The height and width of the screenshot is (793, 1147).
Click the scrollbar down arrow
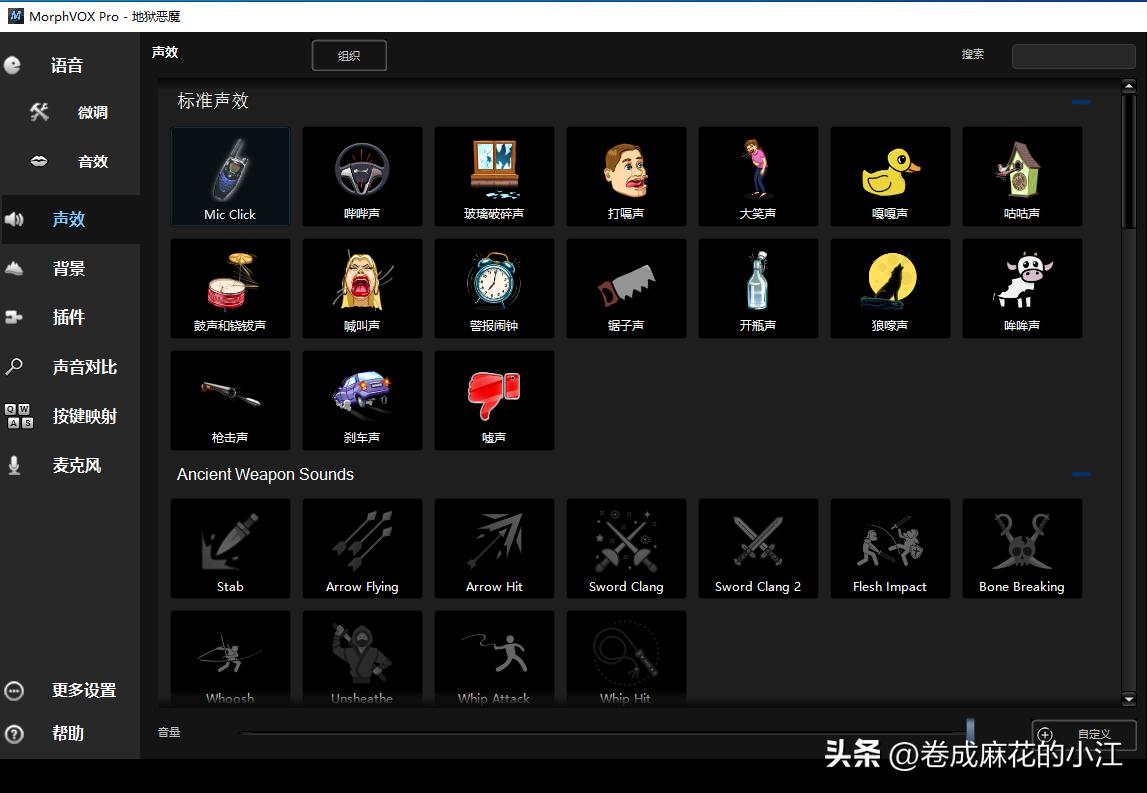[1129, 699]
